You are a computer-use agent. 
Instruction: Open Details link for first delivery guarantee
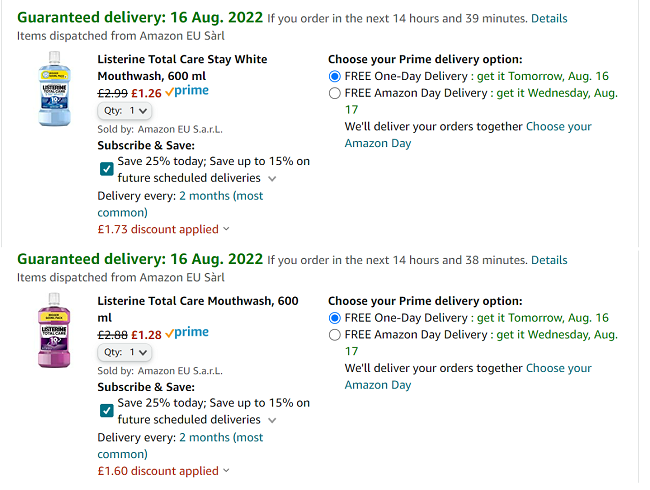(x=548, y=19)
